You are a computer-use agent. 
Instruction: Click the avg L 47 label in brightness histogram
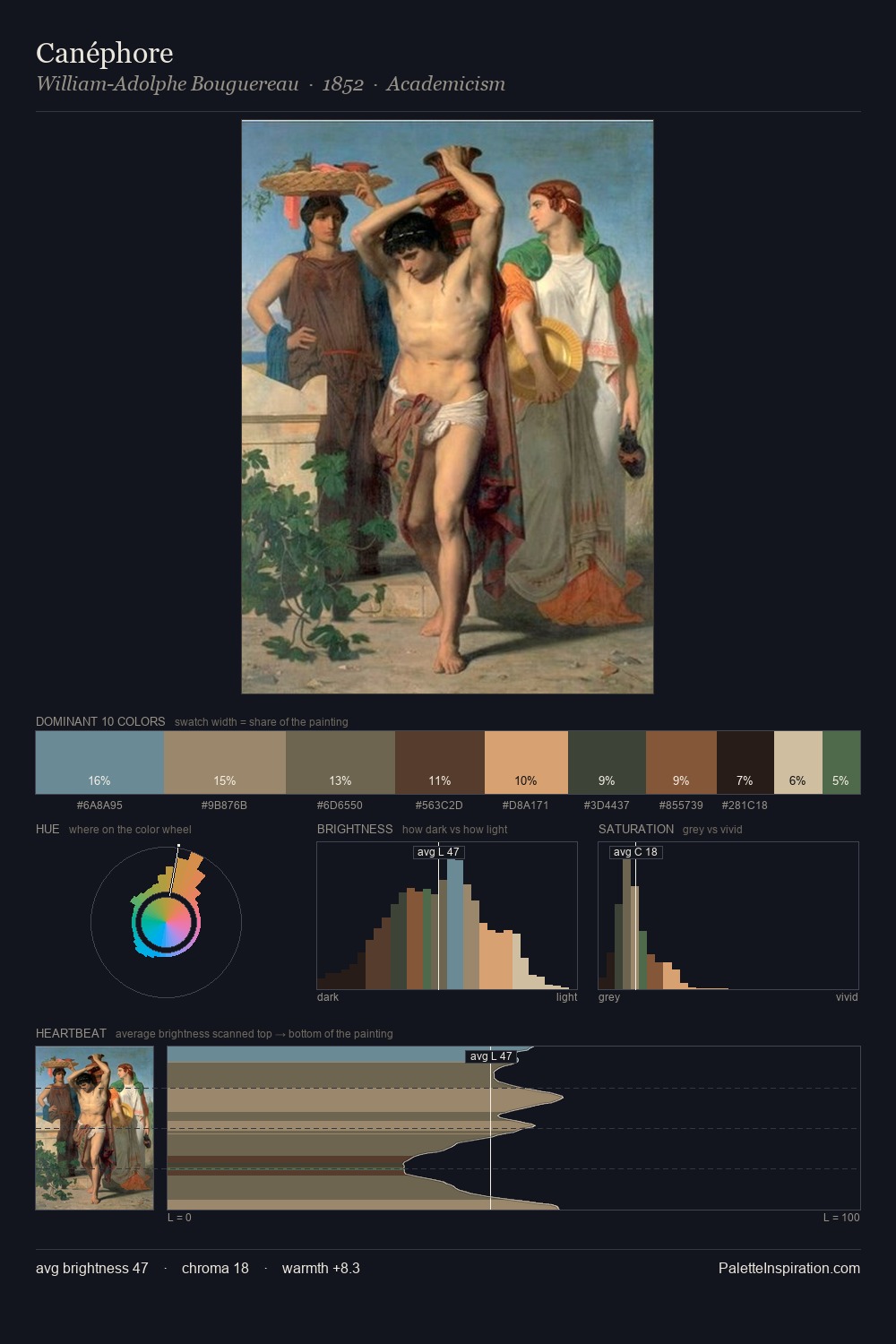coord(438,852)
